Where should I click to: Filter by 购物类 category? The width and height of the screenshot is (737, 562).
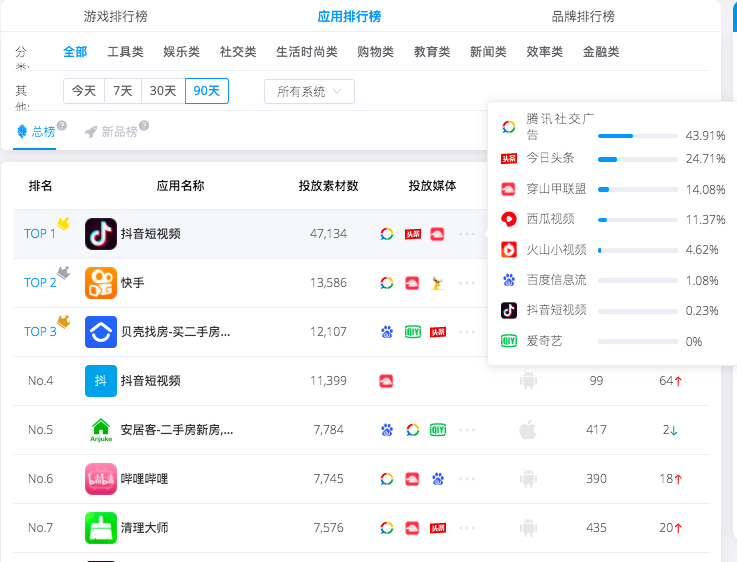tap(375, 52)
